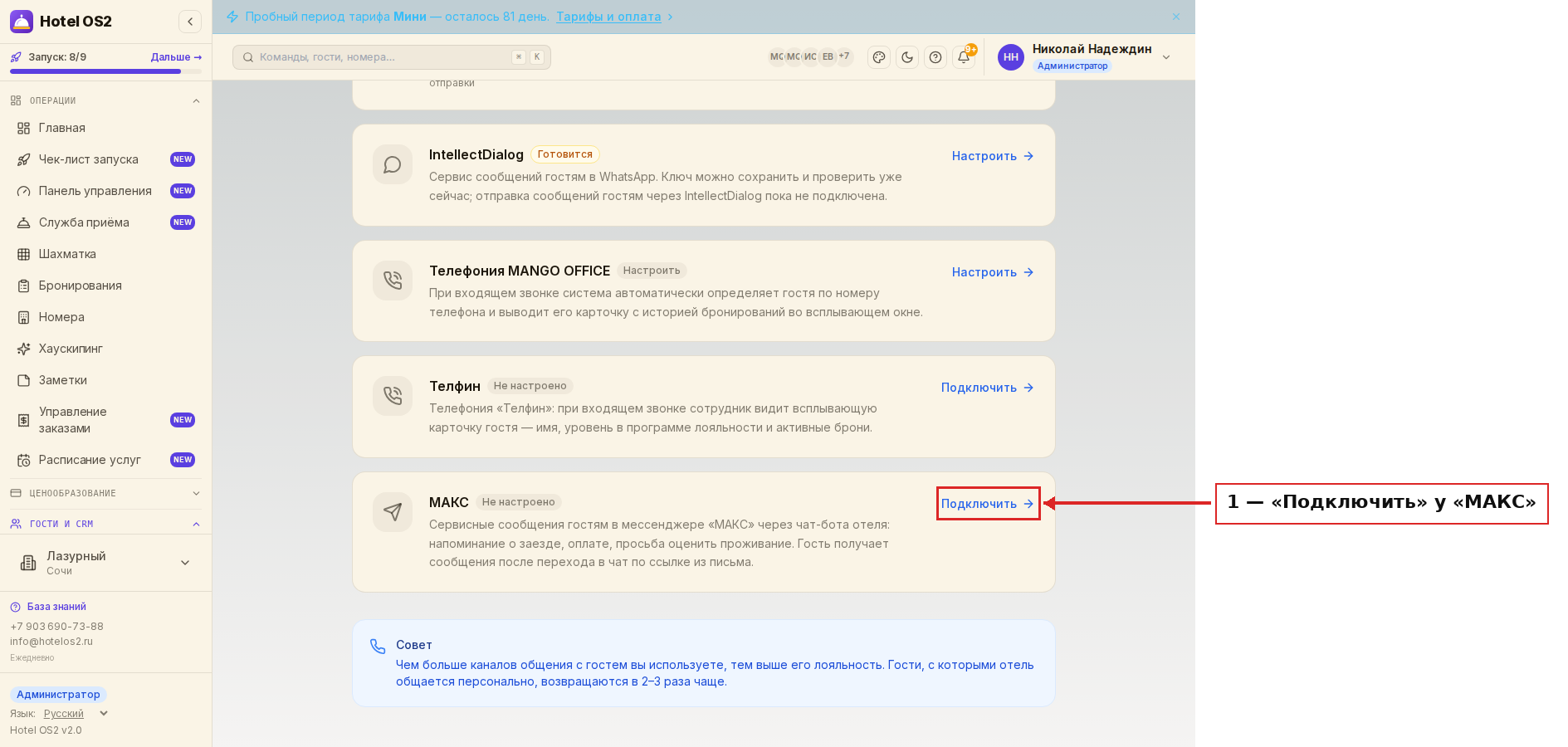Open the help question mark icon
Viewport: 1568px width, 747px height.
pos(935,57)
